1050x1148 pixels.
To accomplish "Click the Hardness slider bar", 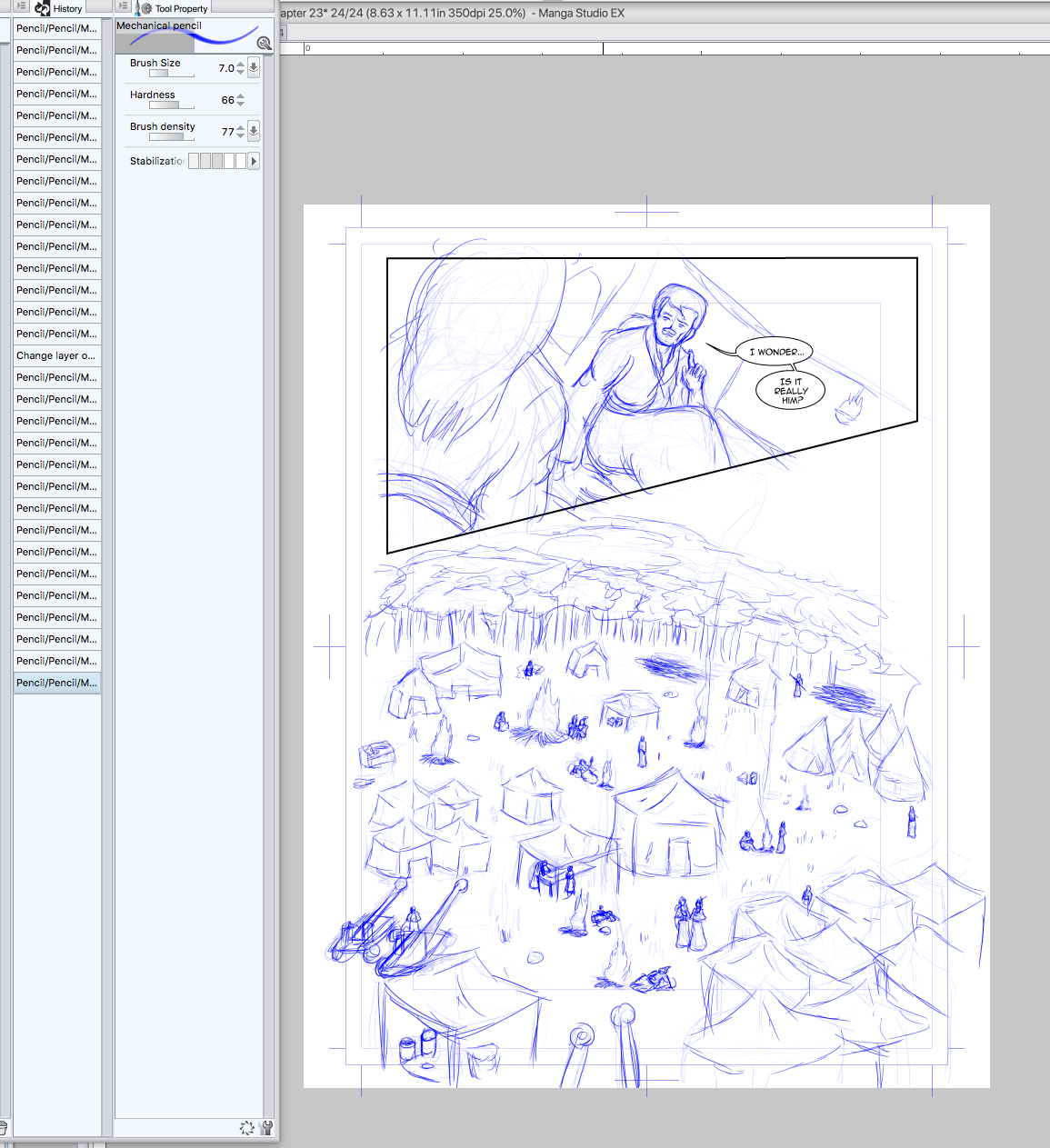I will [171, 105].
